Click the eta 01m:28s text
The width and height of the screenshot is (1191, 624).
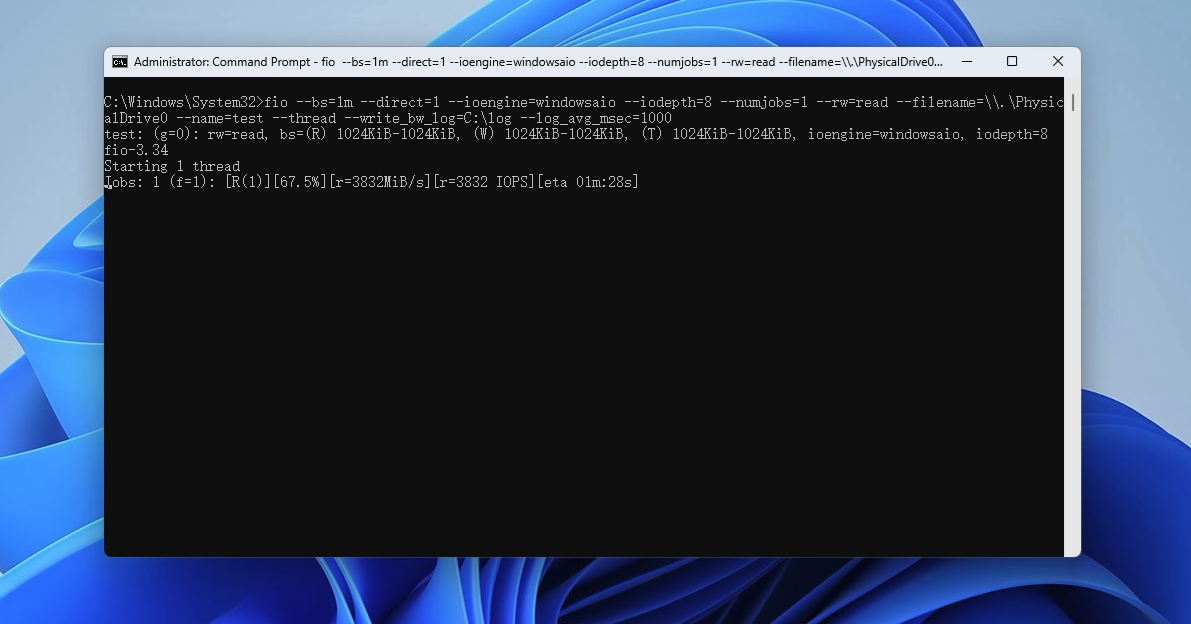[588, 182]
